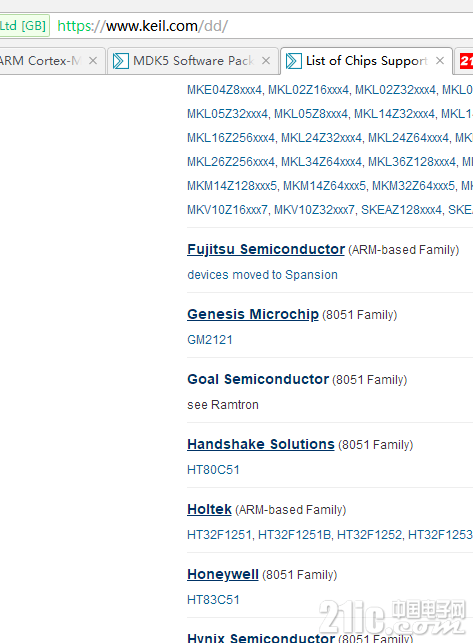Switch to MDK5 Software Pack tab
473x643 pixels.
pyautogui.click(x=193, y=61)
